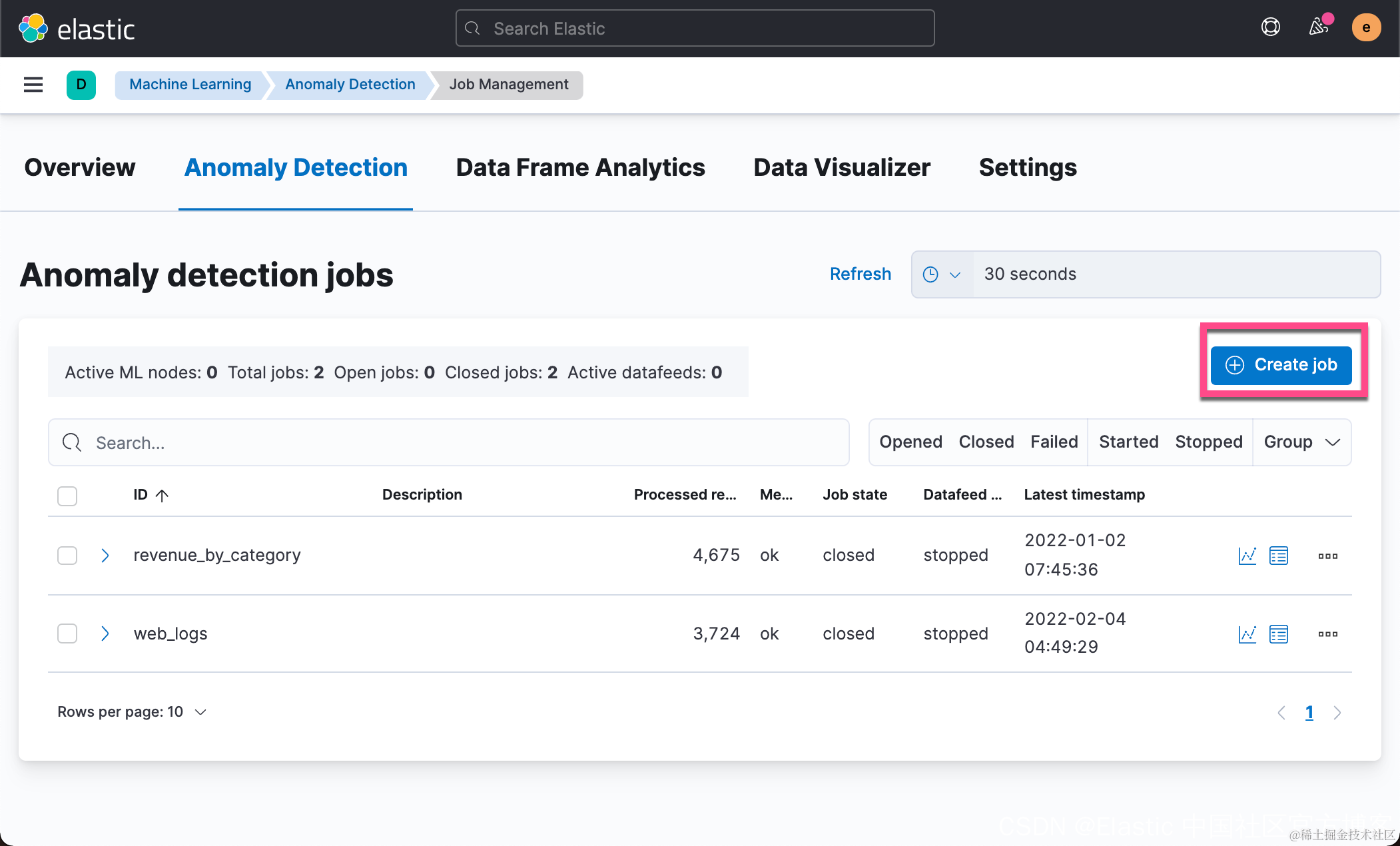The width and height of the screenshot is (1400, 846).
Task: Open the hamburger navigation menu
Action: (33, 85)
